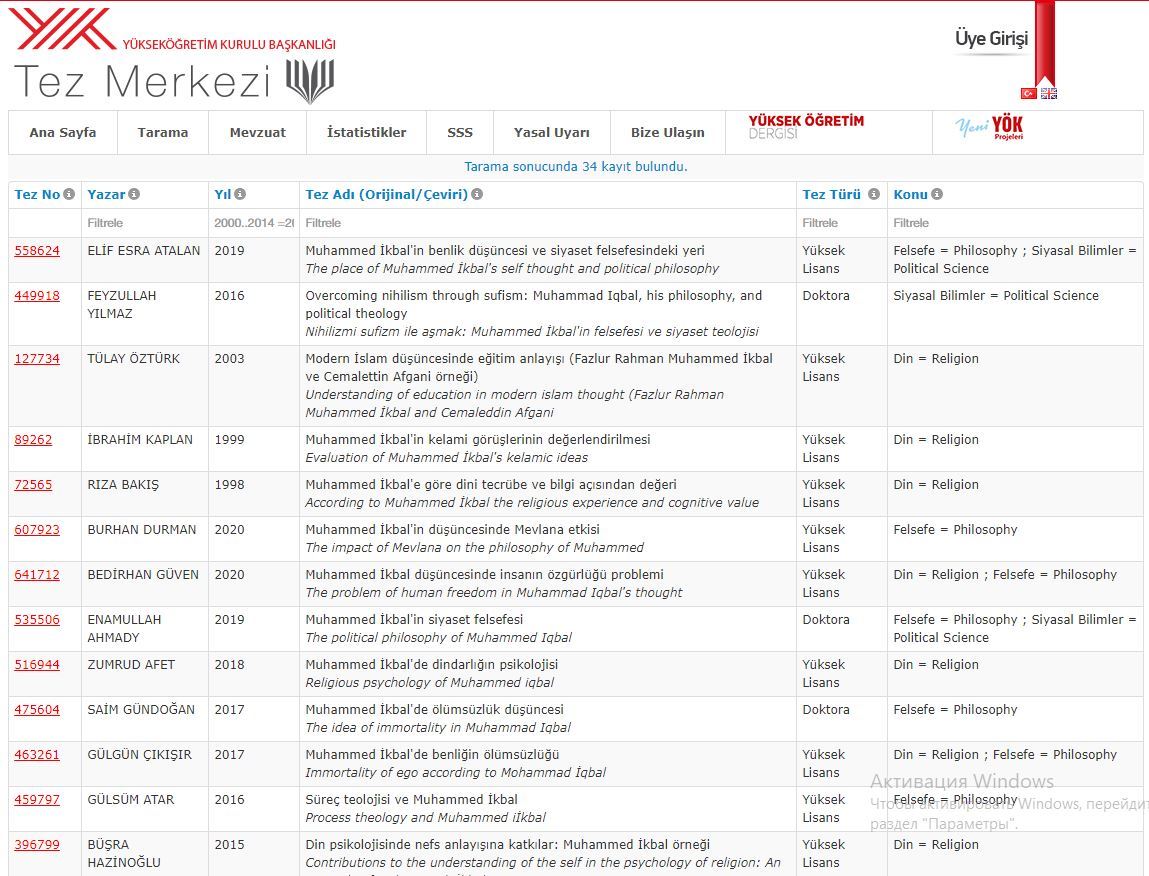The image size is (1149, 876).
Task: Open the SSS menu item
Action: click(x=460, y=133)
